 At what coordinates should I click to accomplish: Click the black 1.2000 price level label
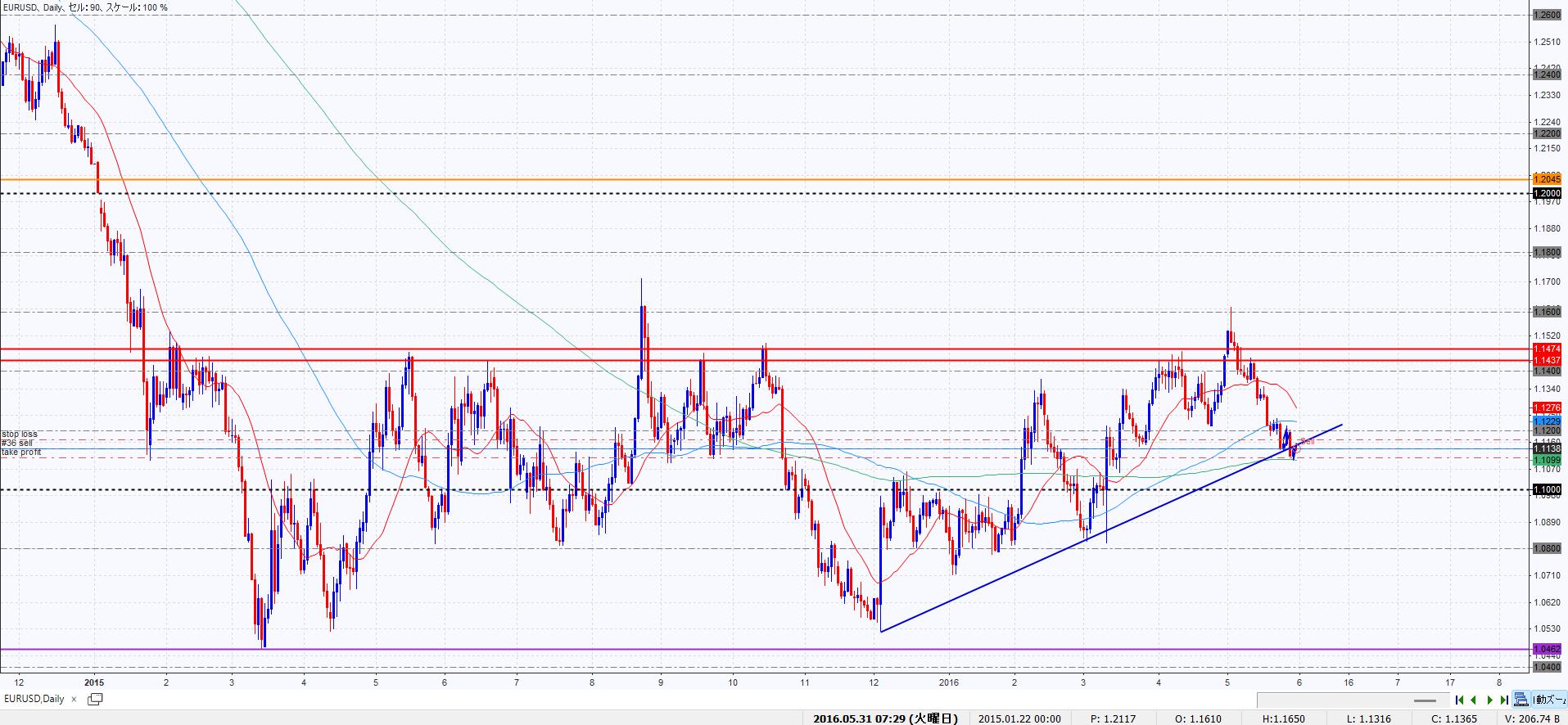click(1547, 194)
